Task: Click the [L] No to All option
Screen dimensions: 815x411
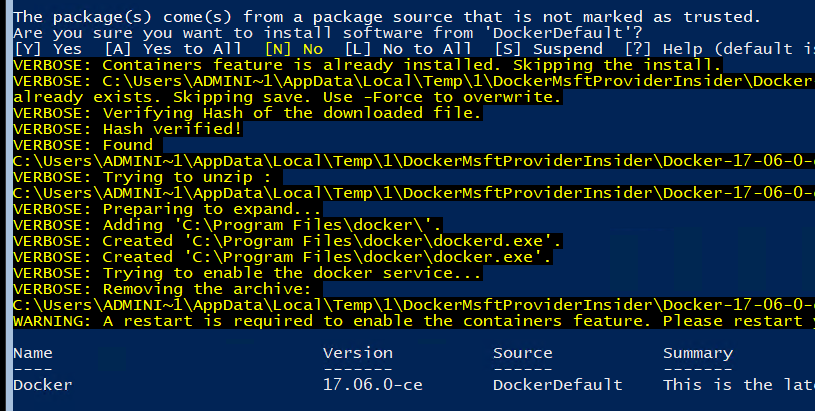Action: [408, 49]
